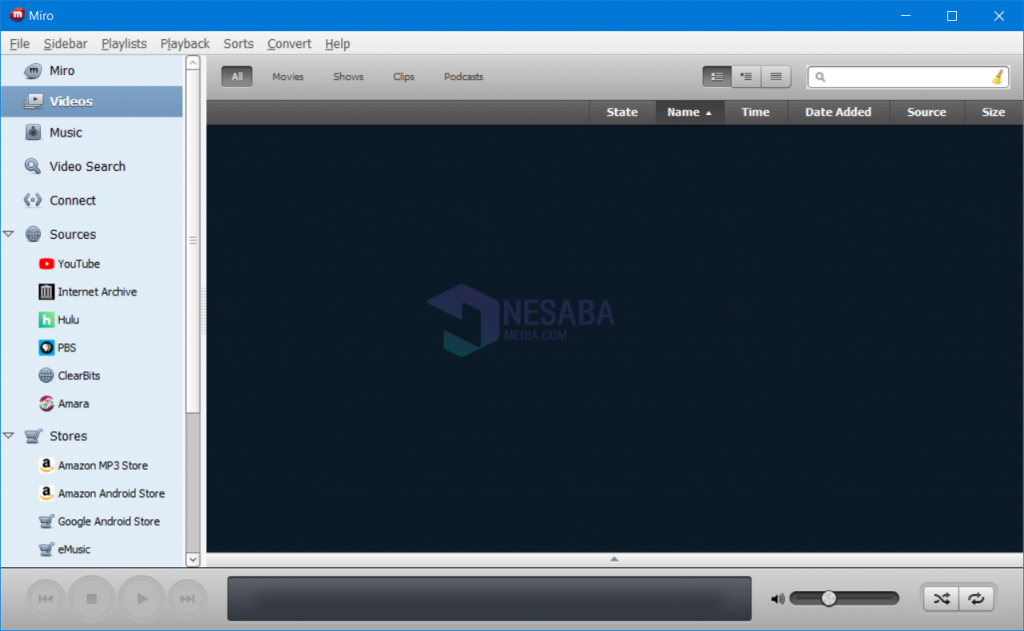Click the Amara source icon

coord(46,404)
